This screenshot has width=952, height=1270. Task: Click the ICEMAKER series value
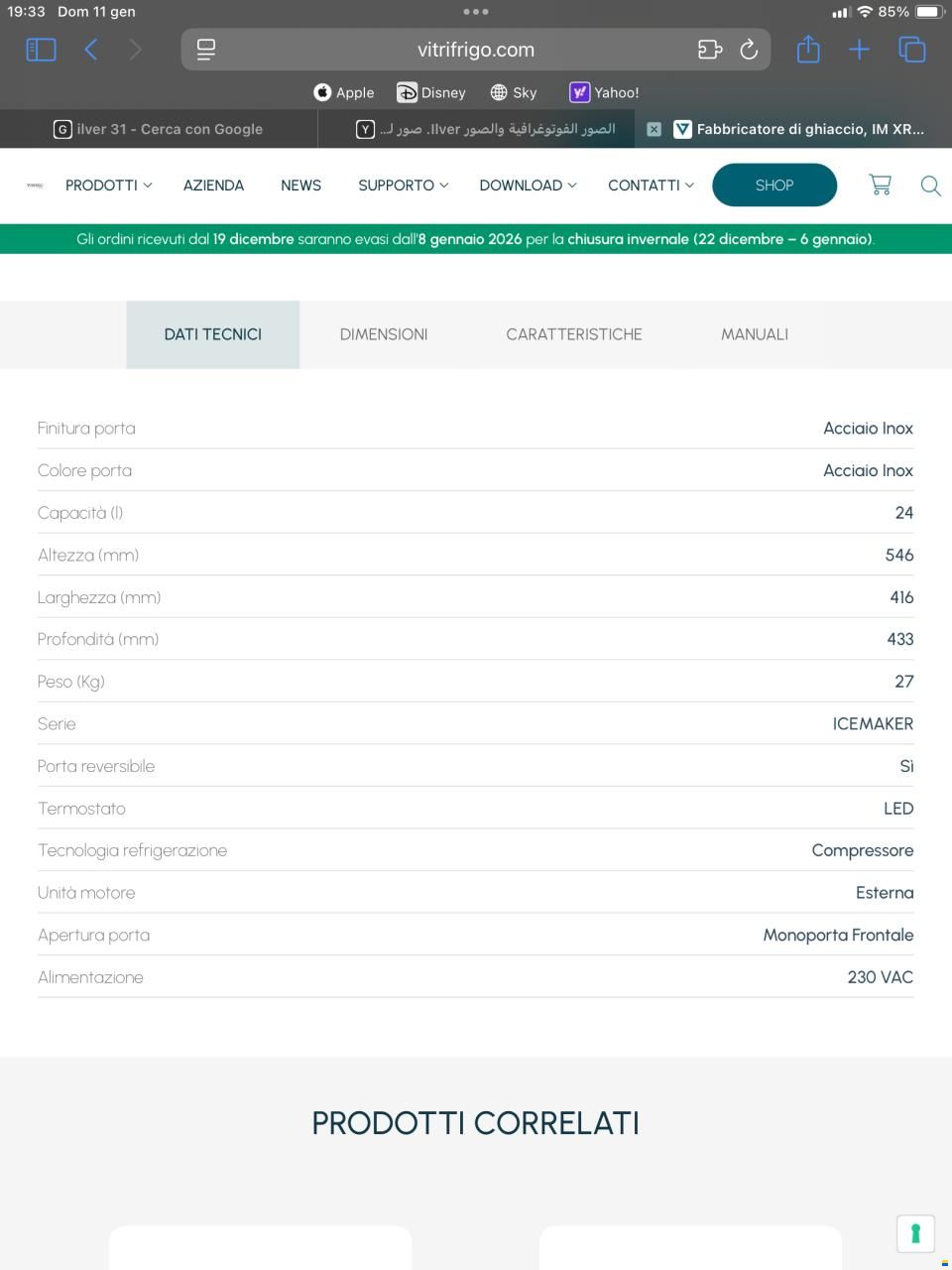(x=873, y=724)
